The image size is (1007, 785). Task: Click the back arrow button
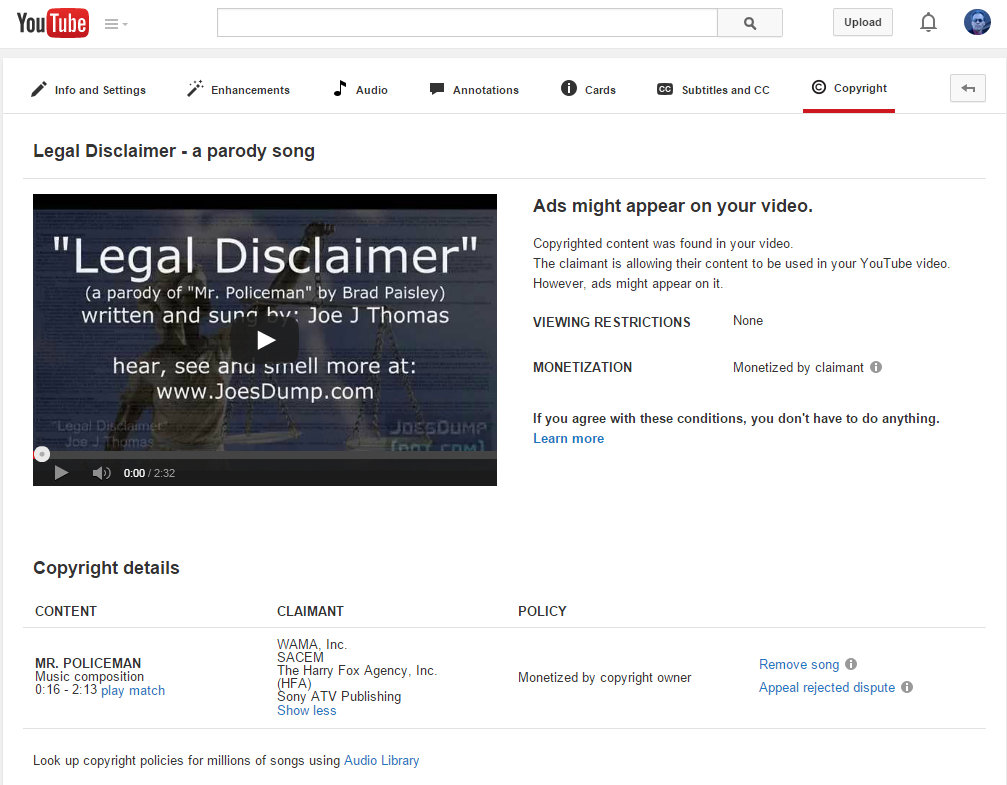(x=968, y=88)
